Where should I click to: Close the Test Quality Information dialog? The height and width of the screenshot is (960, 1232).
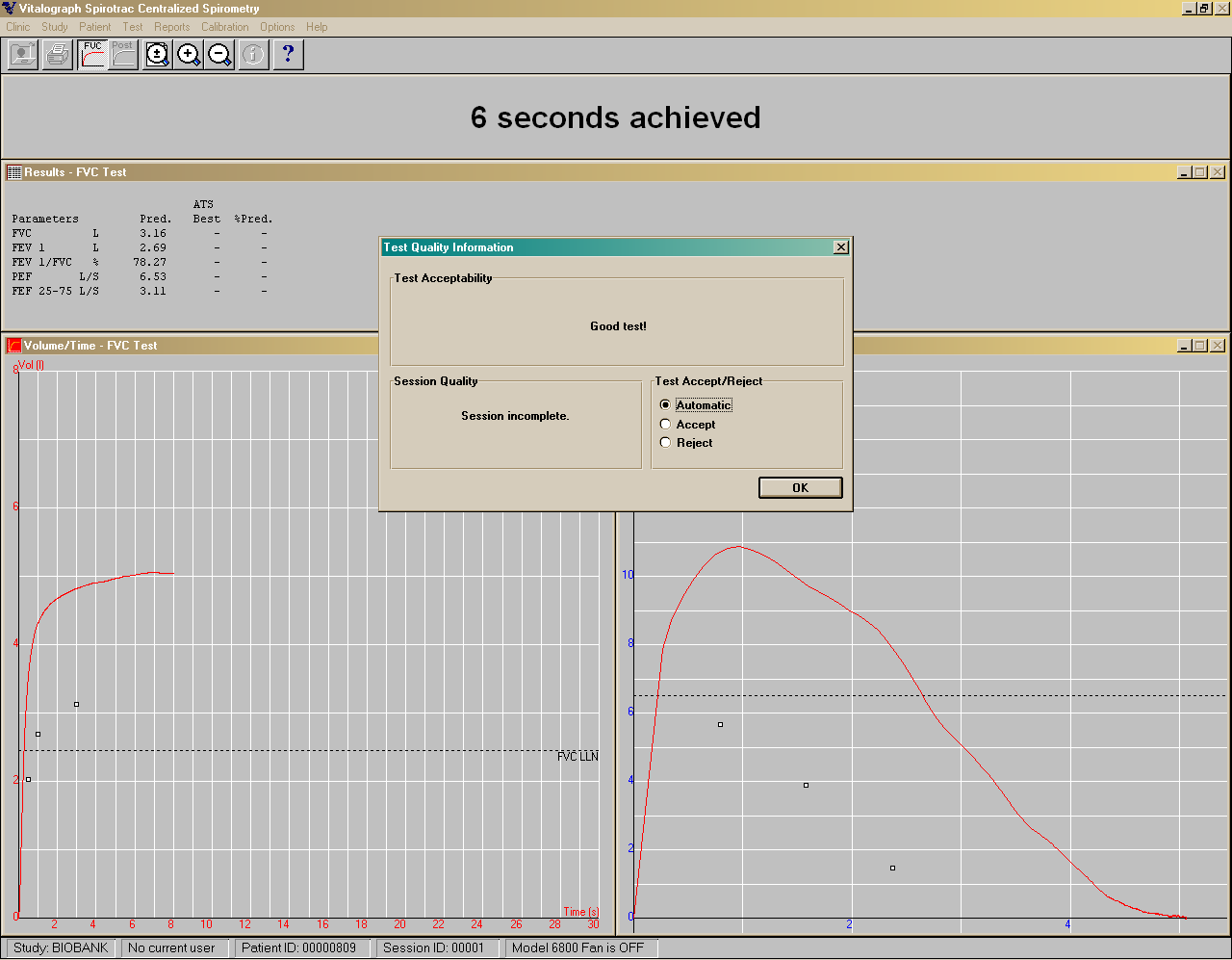tap(840, 247)
